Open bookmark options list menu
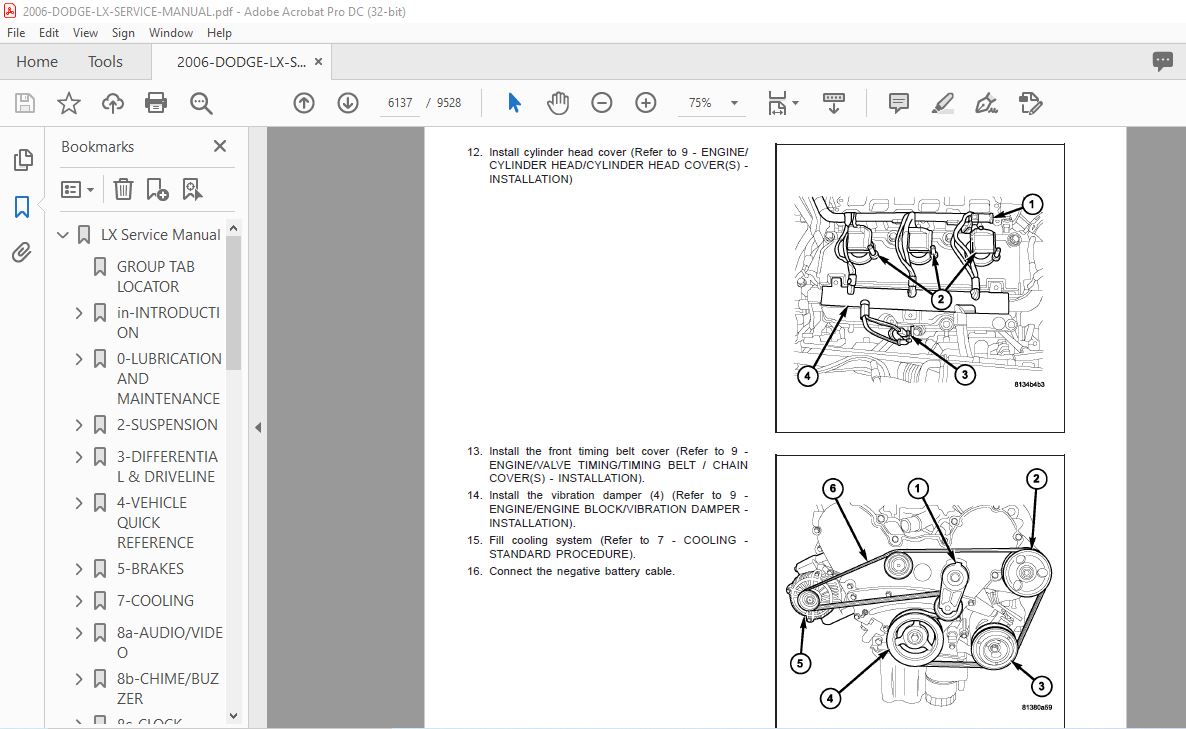1186x729 pixels. tap(77, 189)
